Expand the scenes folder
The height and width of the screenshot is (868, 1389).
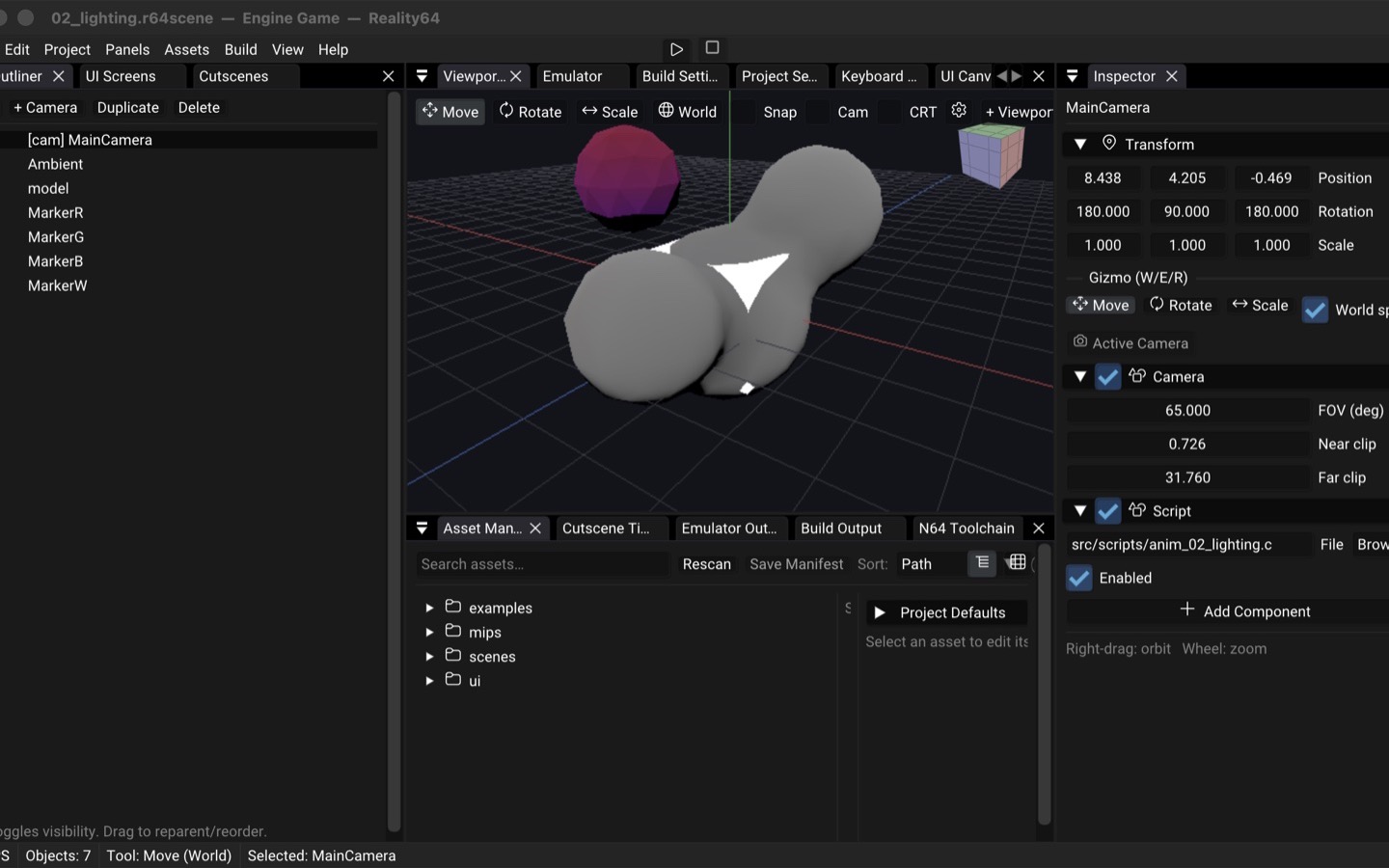click(x=429, y=656)
